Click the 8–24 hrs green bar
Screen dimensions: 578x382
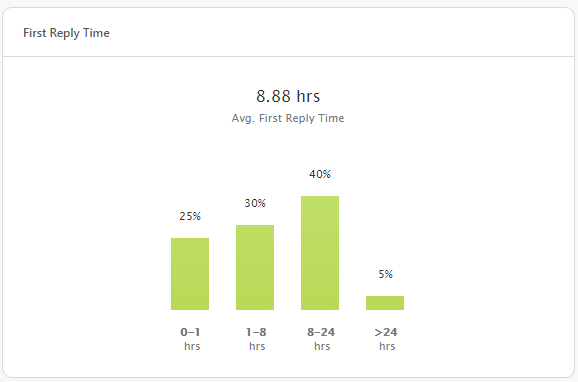320,253
